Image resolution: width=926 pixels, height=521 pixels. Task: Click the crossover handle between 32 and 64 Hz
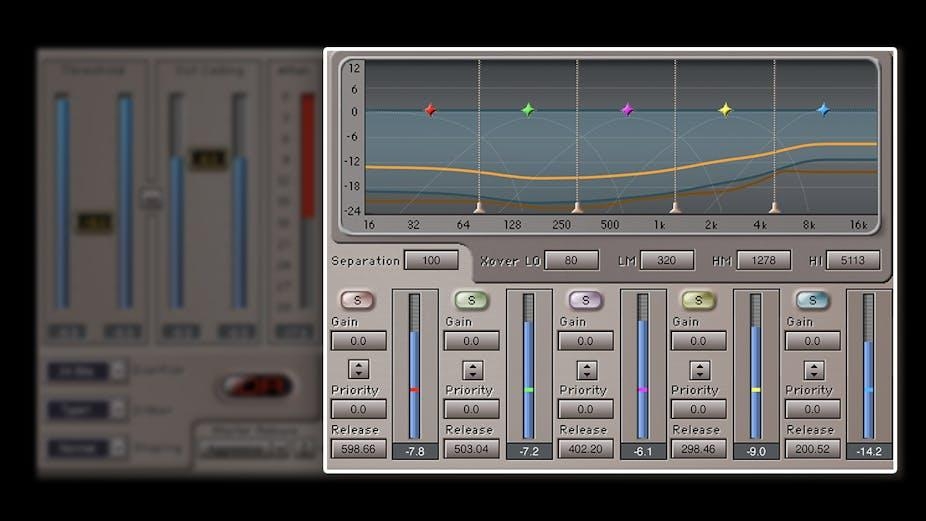(479, 207)
